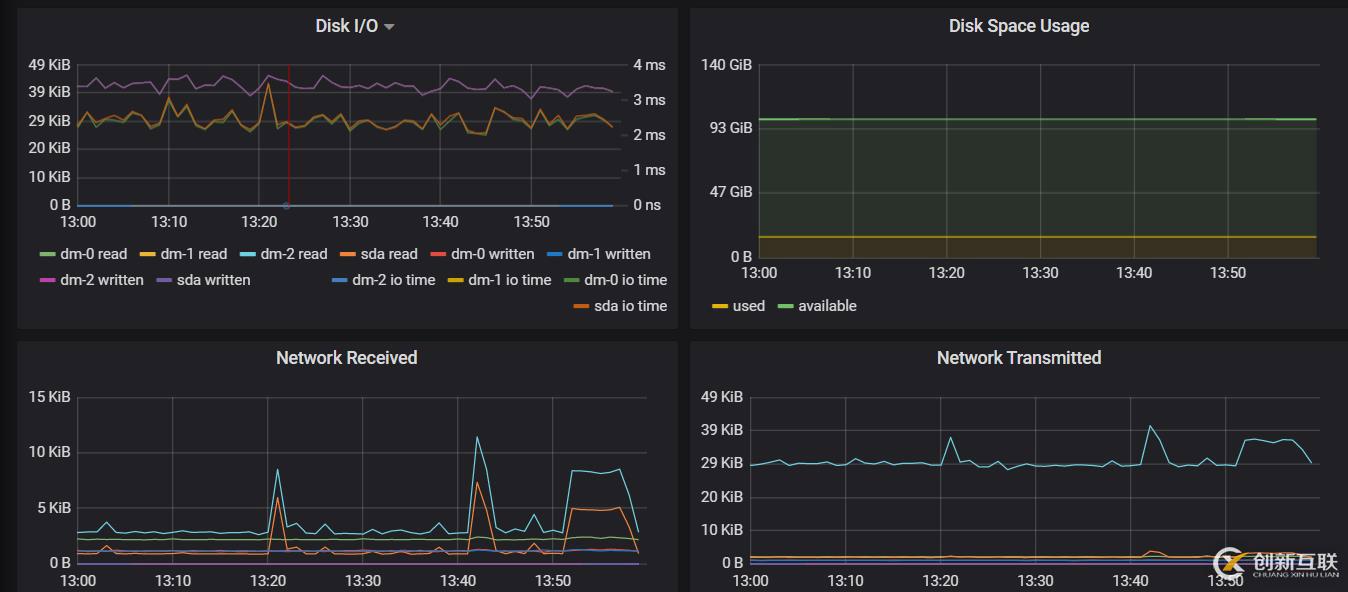Open the Disk I/O panel title menu
The image size is (1348, 592).
click(x=355, y=26)
